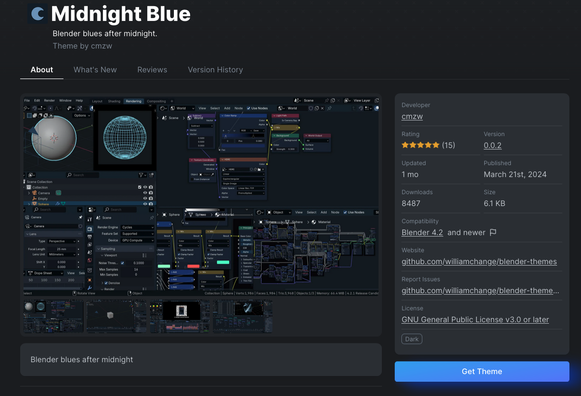This screenshot has width=581, height=396.
Task: Open the Reviews tab
Action: [152, 70]
